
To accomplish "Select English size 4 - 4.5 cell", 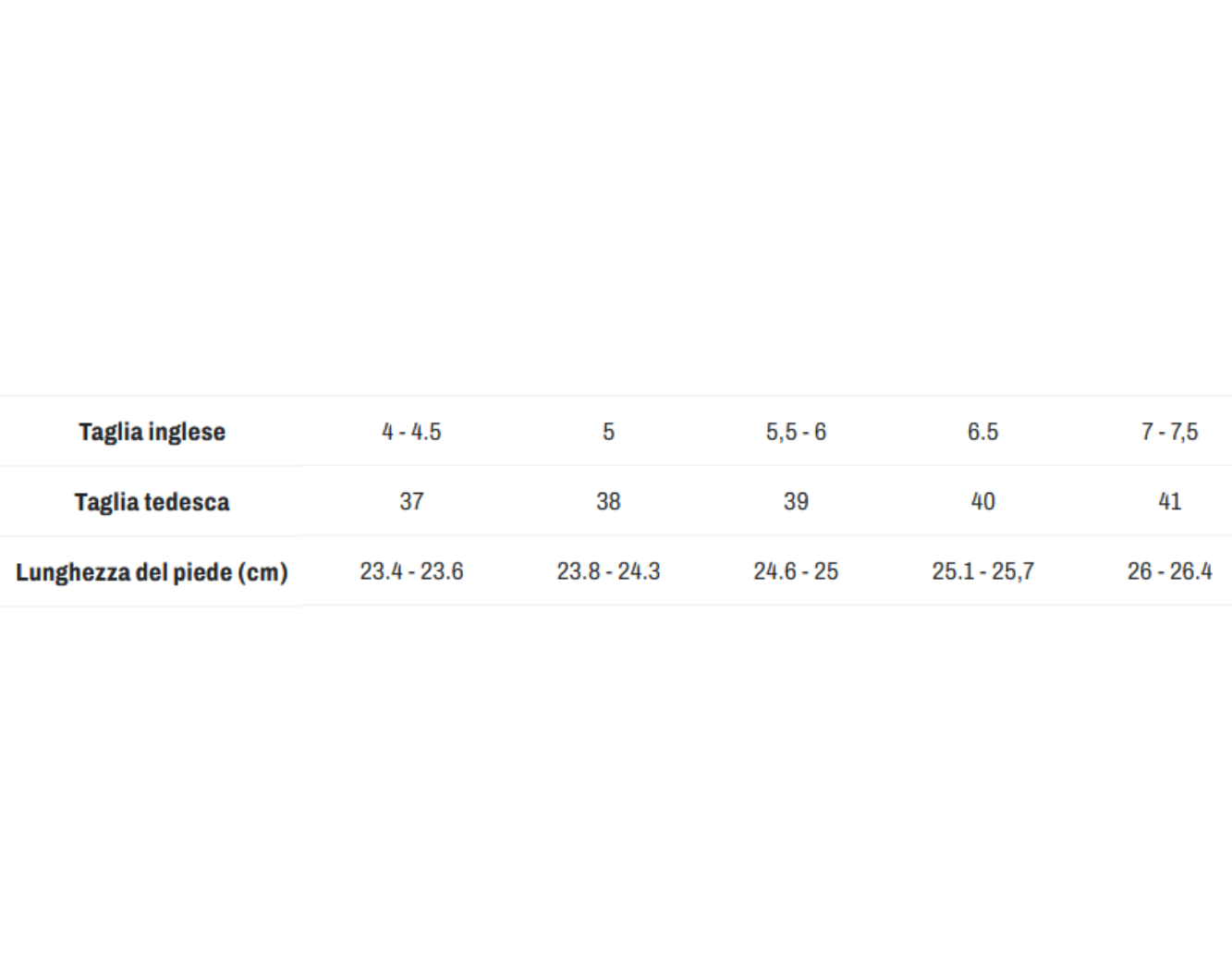I will (411, 432).
